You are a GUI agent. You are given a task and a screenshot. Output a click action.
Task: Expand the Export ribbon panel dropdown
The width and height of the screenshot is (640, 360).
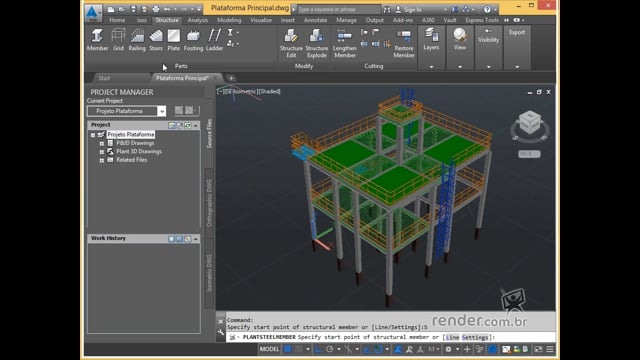pos(517,67)
